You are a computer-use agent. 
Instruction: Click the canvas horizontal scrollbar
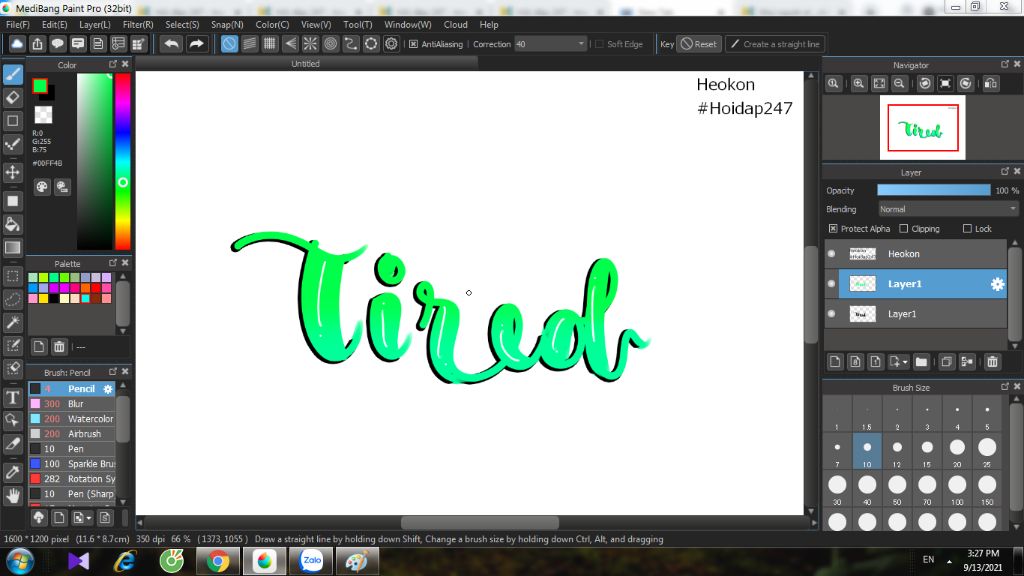[x=480, y=523]
